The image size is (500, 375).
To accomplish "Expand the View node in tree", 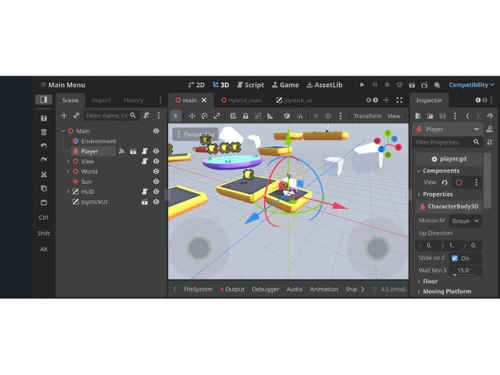I will click(x=68, y=161).
